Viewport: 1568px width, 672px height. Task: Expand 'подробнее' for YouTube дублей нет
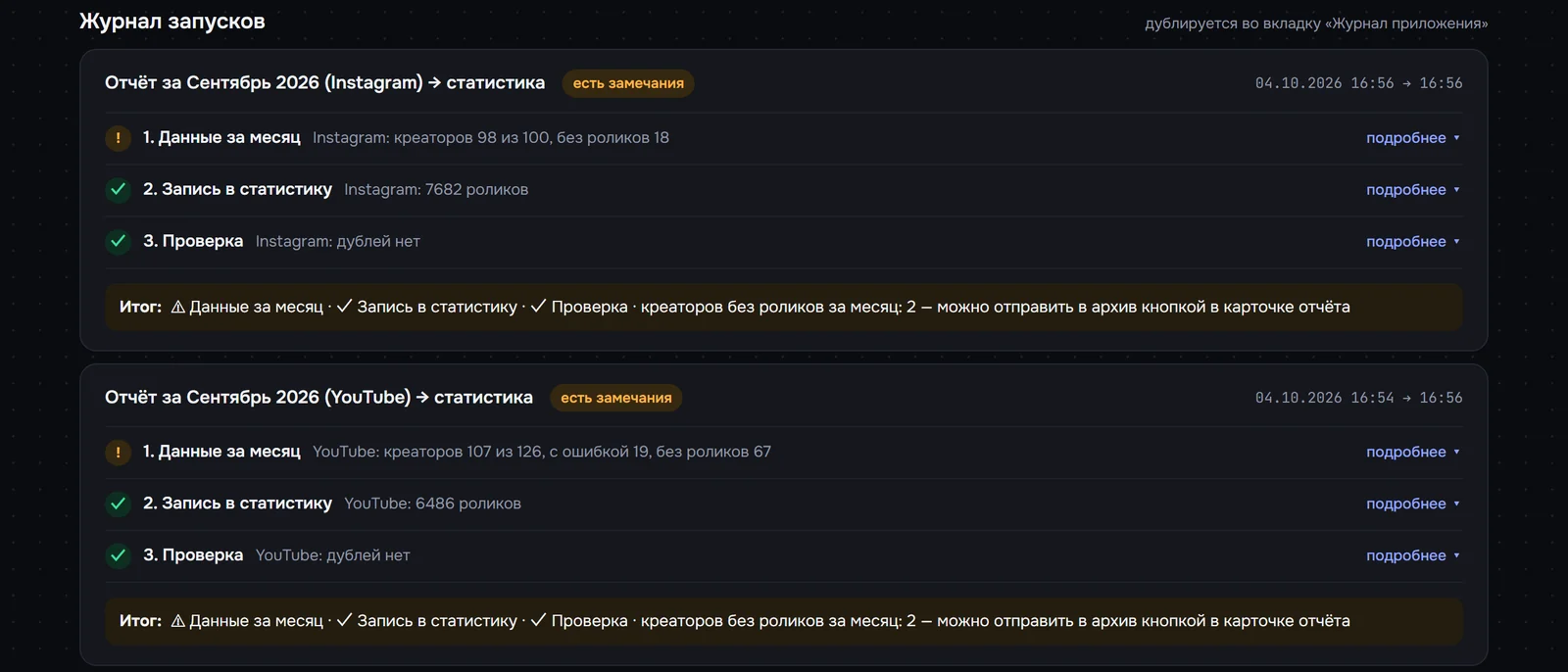(x=1413, y=555)
